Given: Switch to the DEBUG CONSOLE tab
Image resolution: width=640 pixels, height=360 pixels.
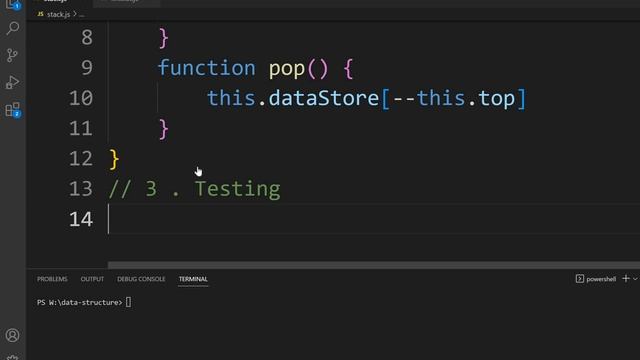Looking at the screenshot, I should [x=141, y=279].
